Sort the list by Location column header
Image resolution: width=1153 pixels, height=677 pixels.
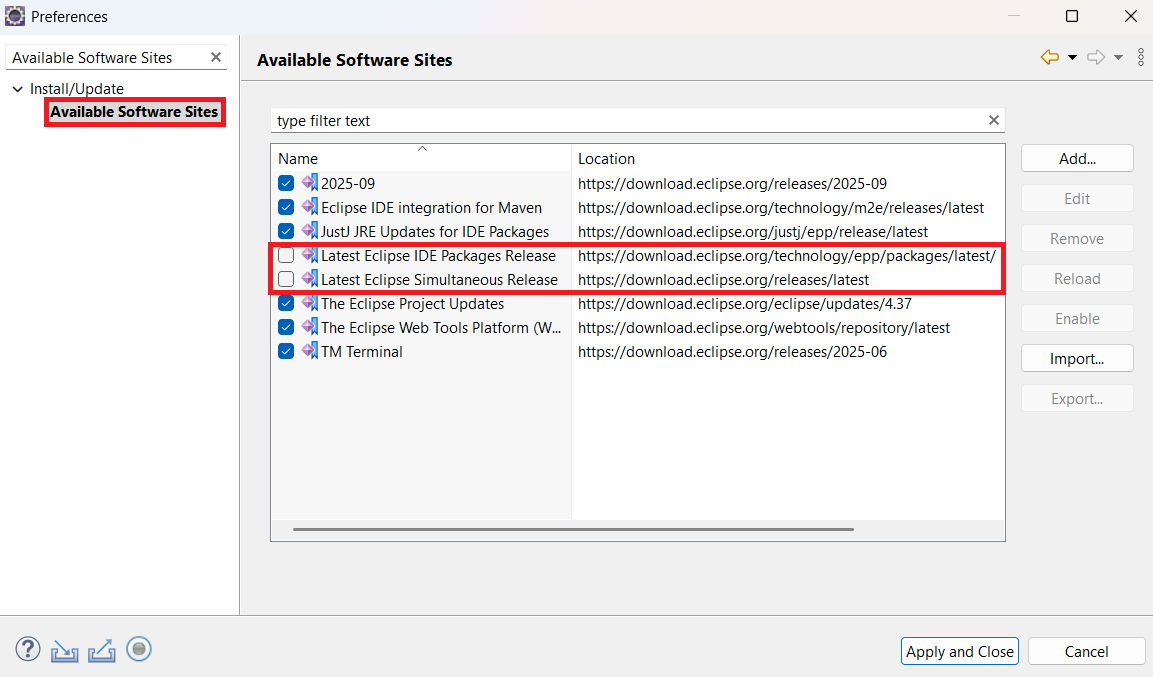click(x=606, y=159)
